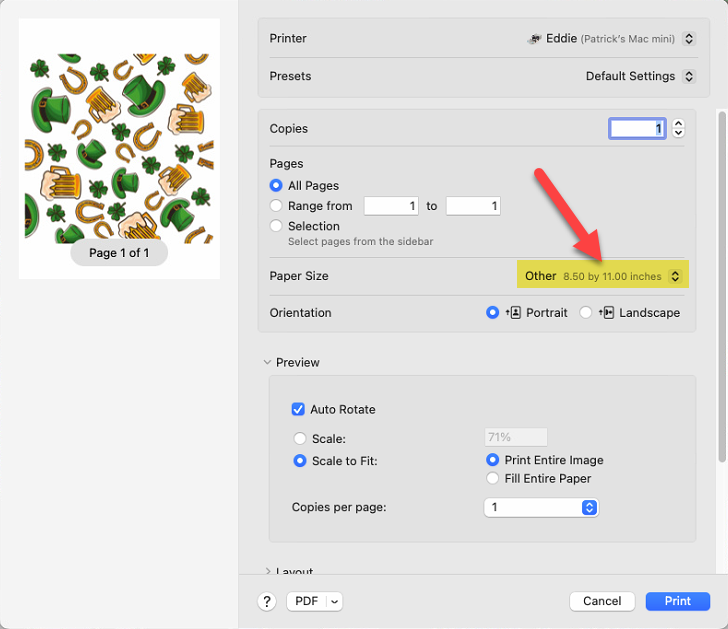The height and width of the screenshot is (629, 728).
Task: Choose the Scale radio button
Action: click(300, 438)
